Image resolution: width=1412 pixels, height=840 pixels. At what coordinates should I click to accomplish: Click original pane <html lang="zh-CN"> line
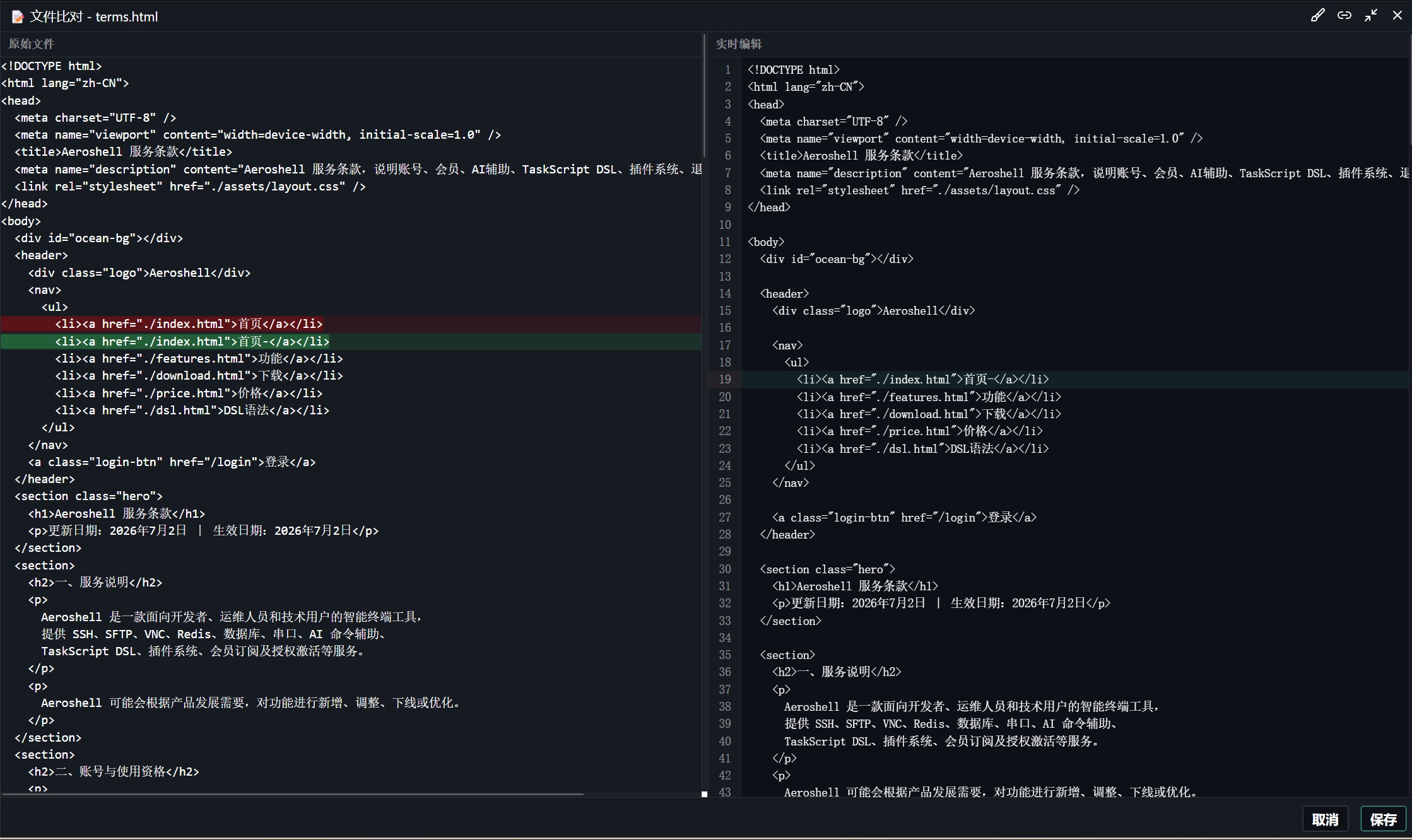click(x=65, y=83)
